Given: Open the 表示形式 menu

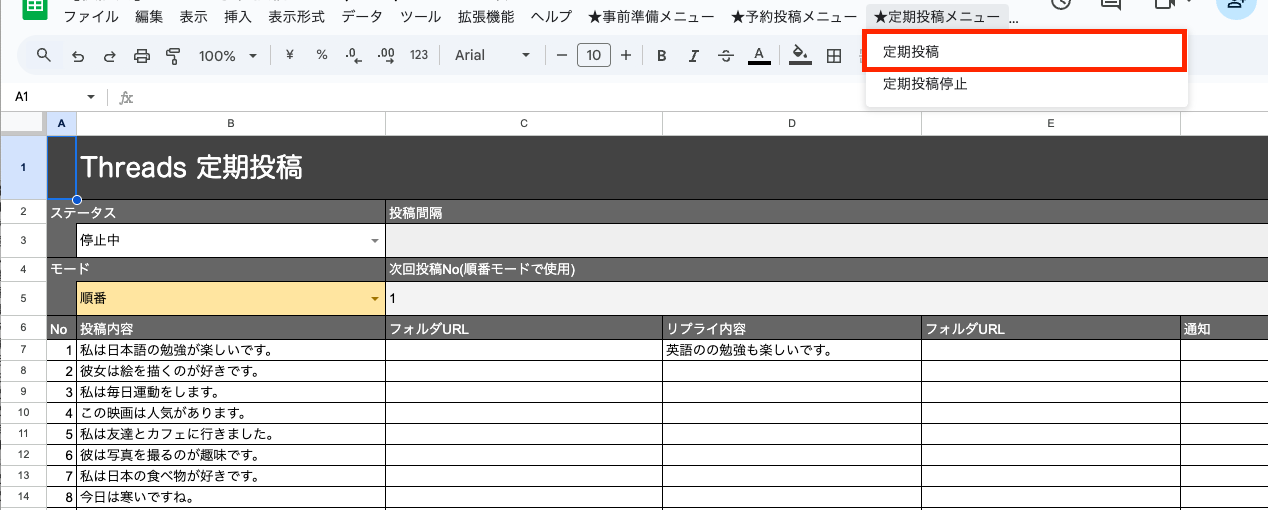Looking at the screenshot, I should [x=297, y=17].
